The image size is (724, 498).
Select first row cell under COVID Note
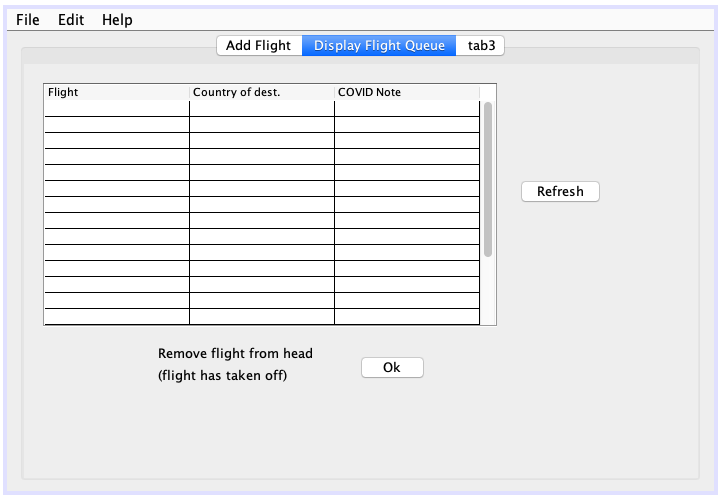pyautogui.click(x=406, y=108)
